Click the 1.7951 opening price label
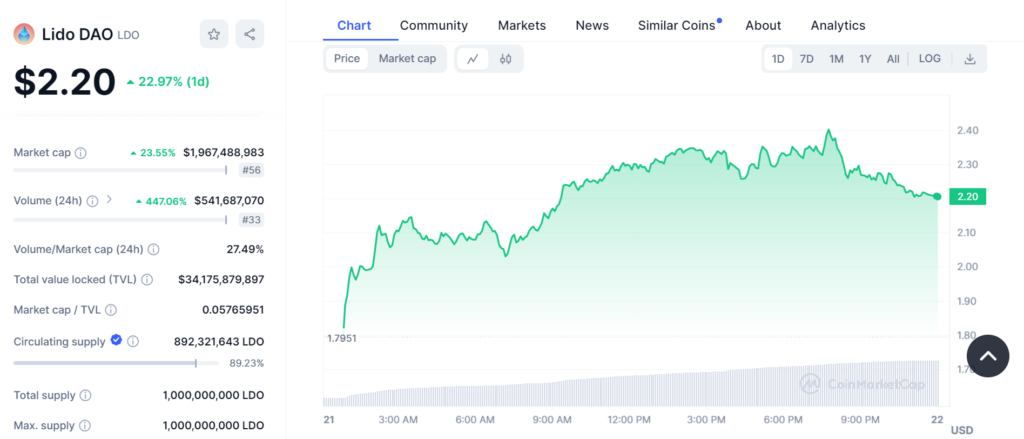The height and width of the screenshot is (439, 1024). pyautogui.click(x=342, y=338)
